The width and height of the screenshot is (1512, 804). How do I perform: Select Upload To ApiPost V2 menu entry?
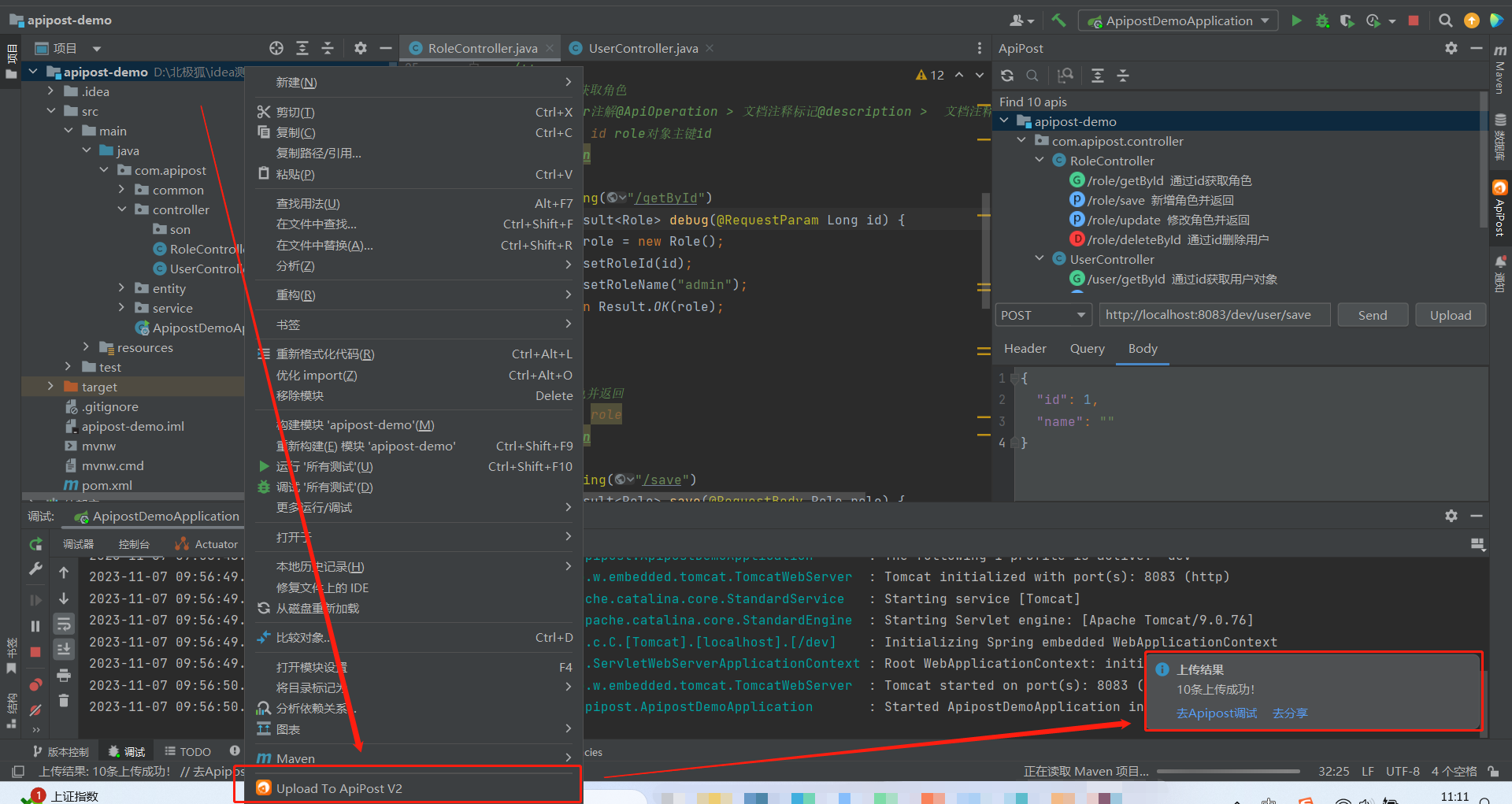[x=413, y=788]
